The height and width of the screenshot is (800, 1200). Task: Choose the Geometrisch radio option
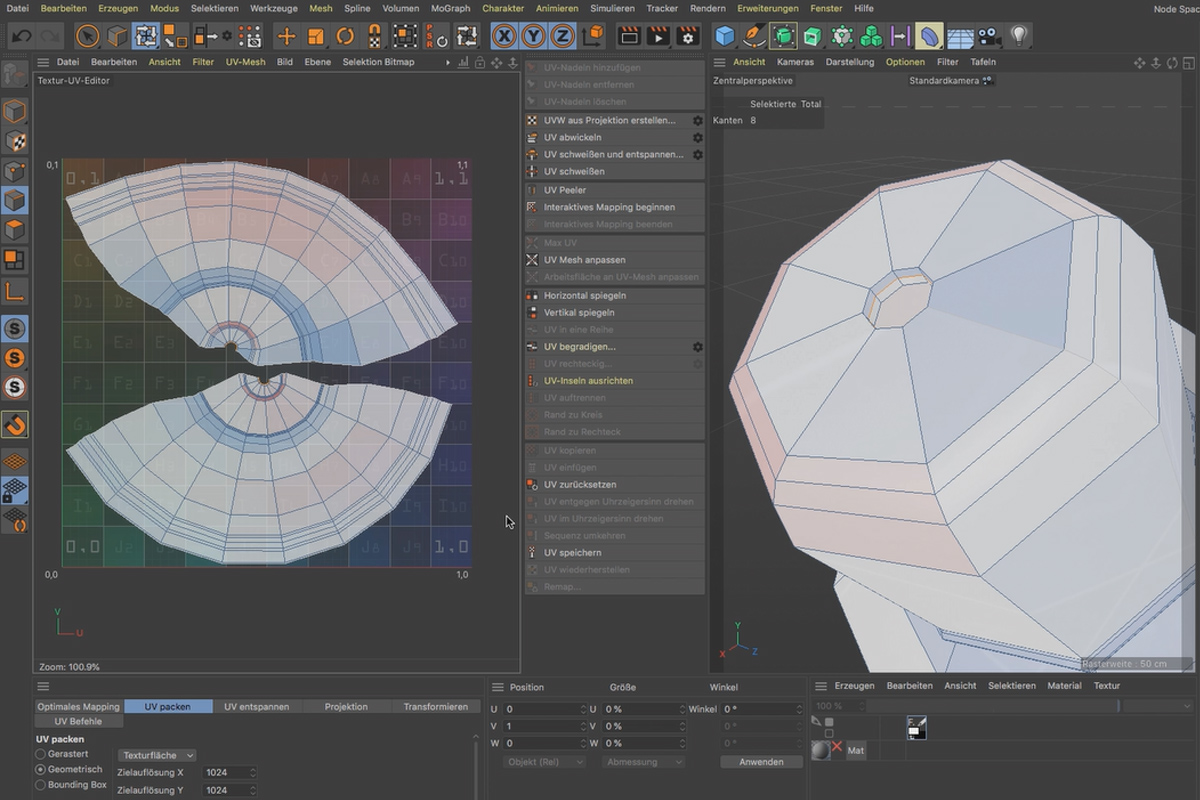41,770
